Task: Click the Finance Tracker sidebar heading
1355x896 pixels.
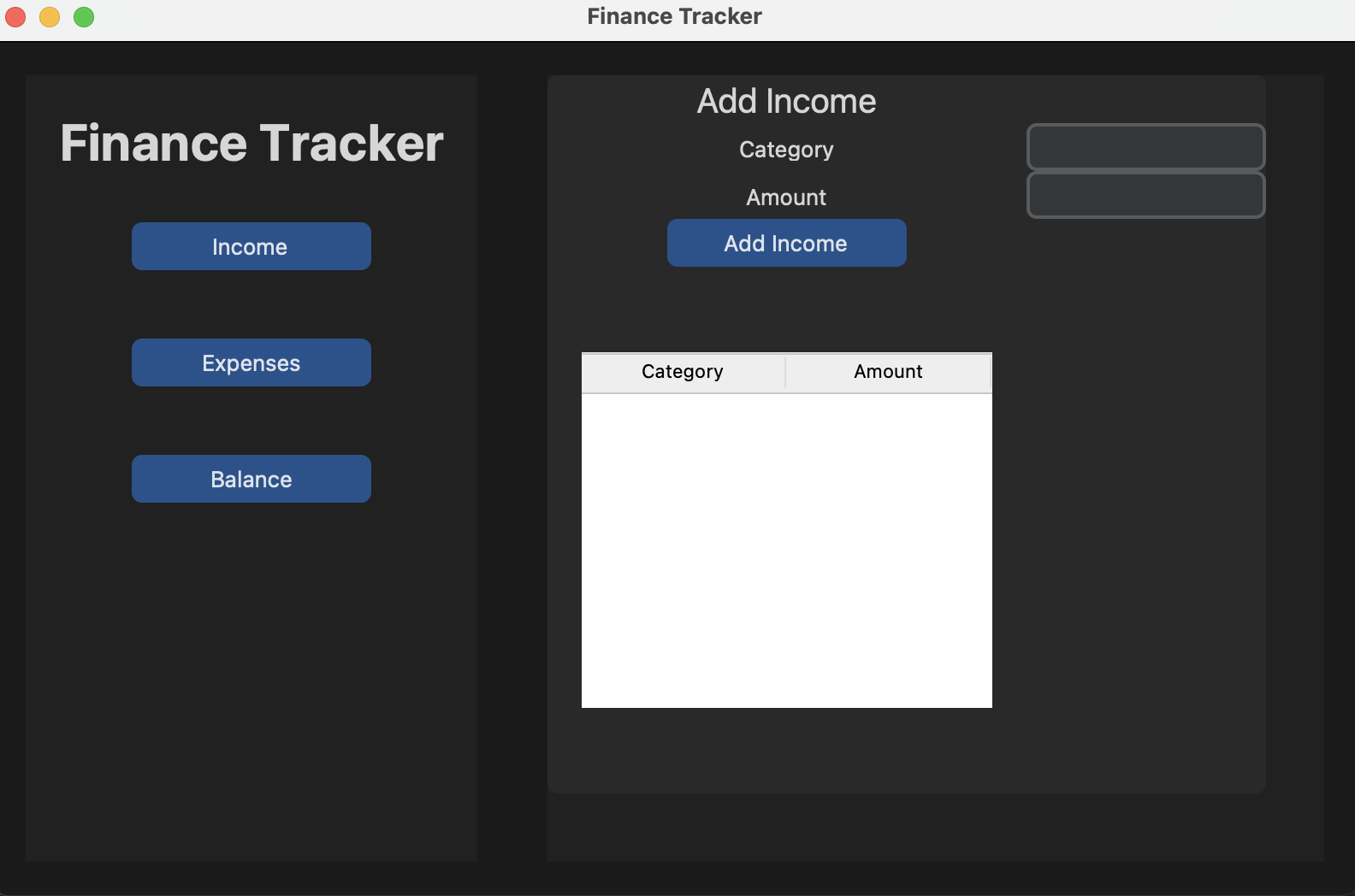Action: click(x=251, y=143)
